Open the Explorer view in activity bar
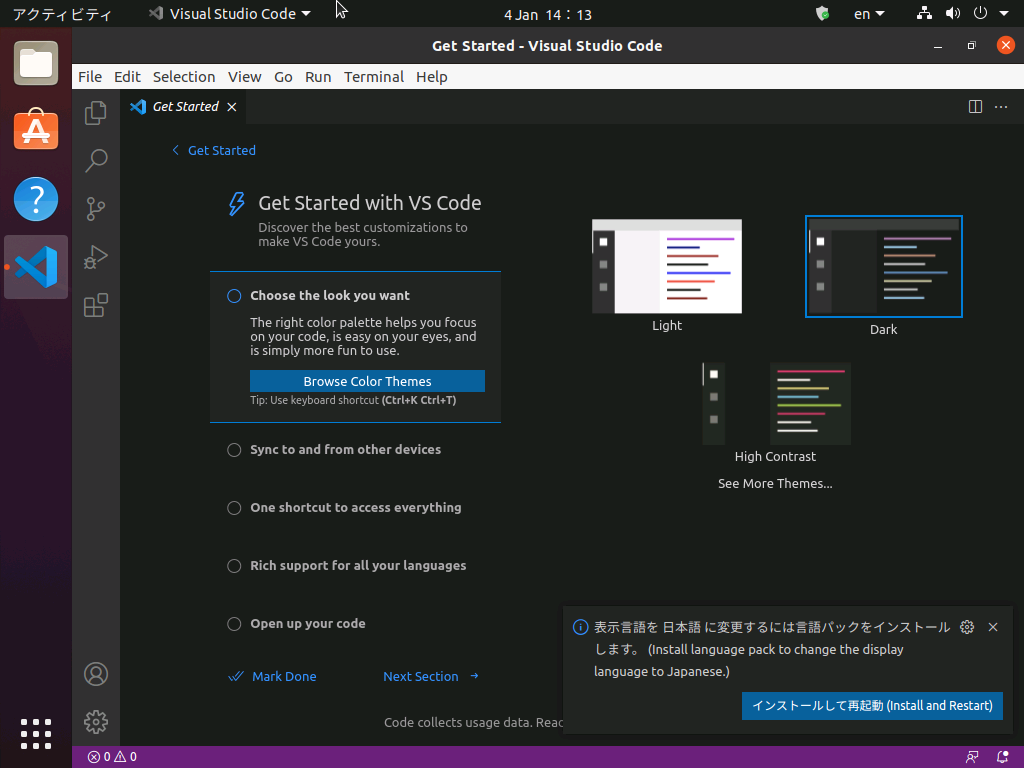This screenshot has height=768, width=1024. 96,112
